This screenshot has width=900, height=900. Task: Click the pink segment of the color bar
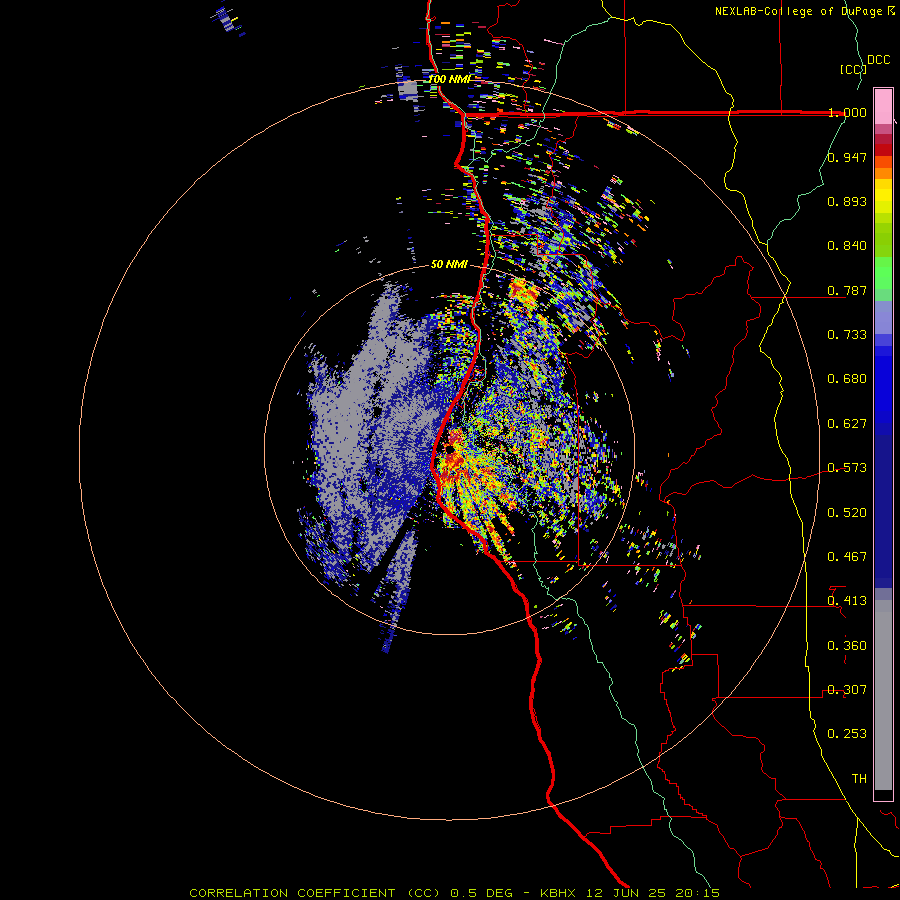pos(883,106)
